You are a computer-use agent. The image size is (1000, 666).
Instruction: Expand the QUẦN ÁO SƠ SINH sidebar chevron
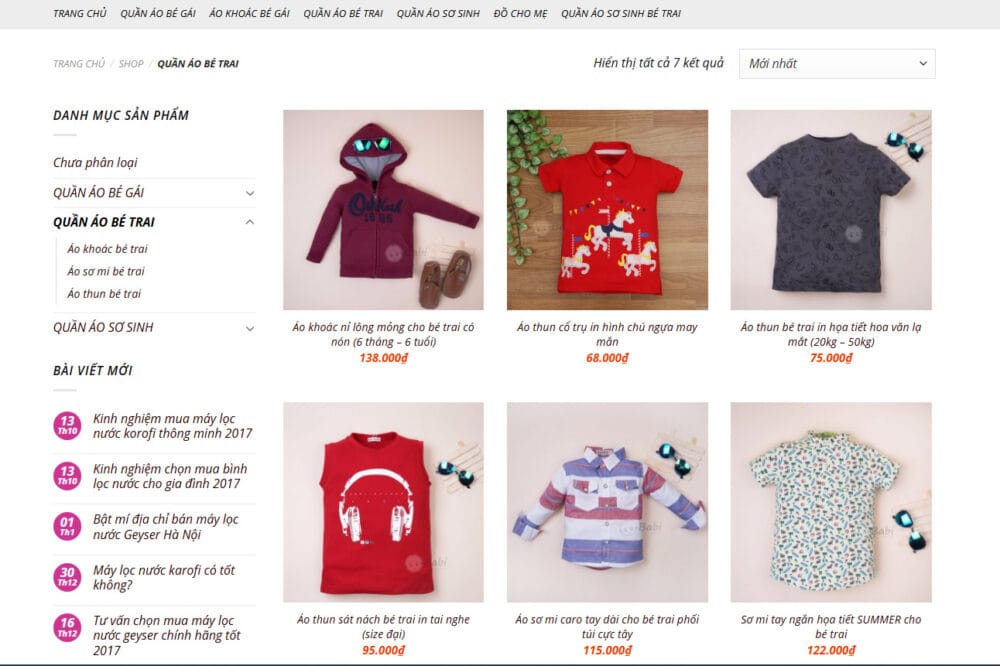tap(250, 329)
